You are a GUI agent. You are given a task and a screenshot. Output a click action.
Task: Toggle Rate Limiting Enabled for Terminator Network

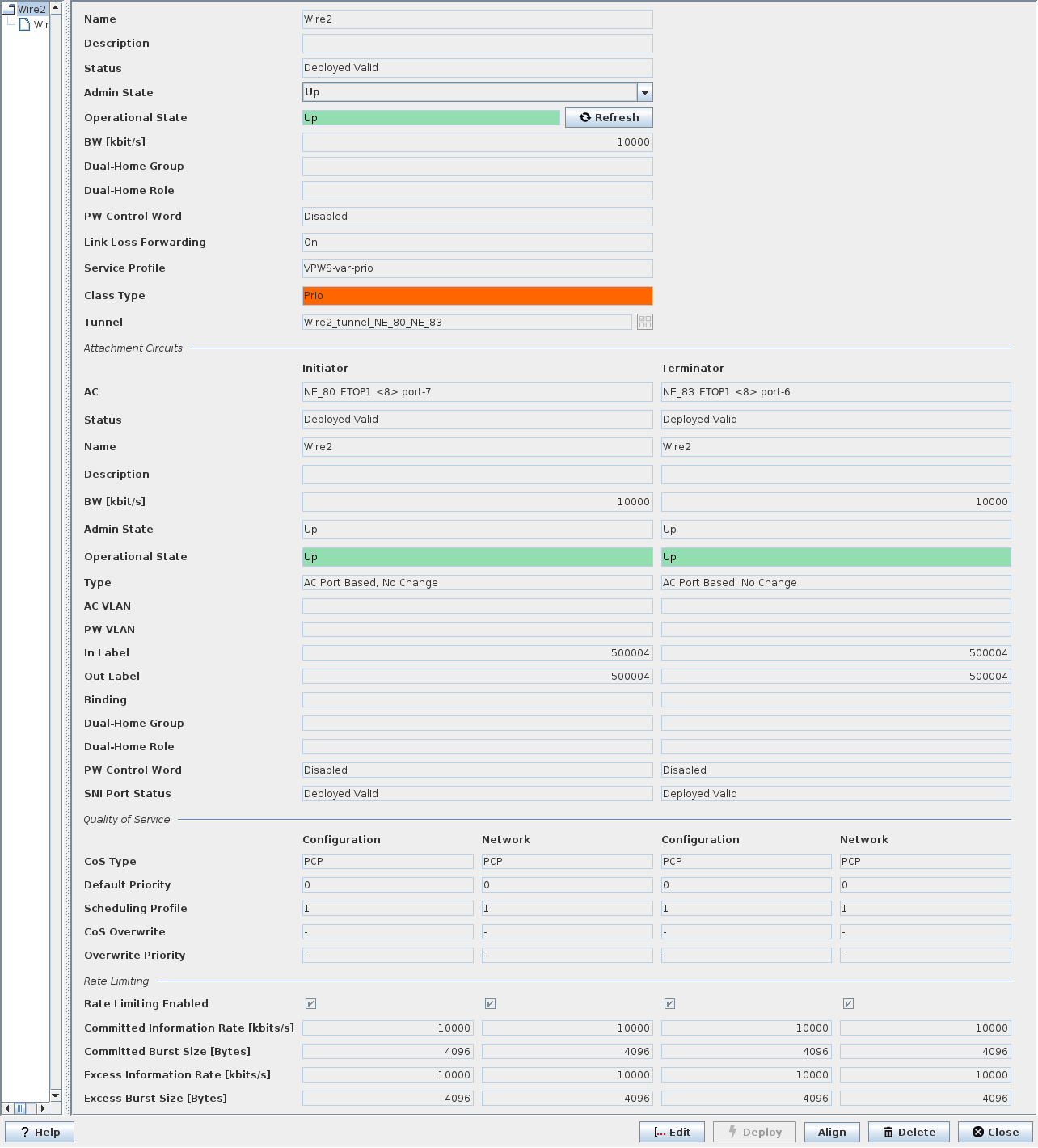pos(848,1003)
